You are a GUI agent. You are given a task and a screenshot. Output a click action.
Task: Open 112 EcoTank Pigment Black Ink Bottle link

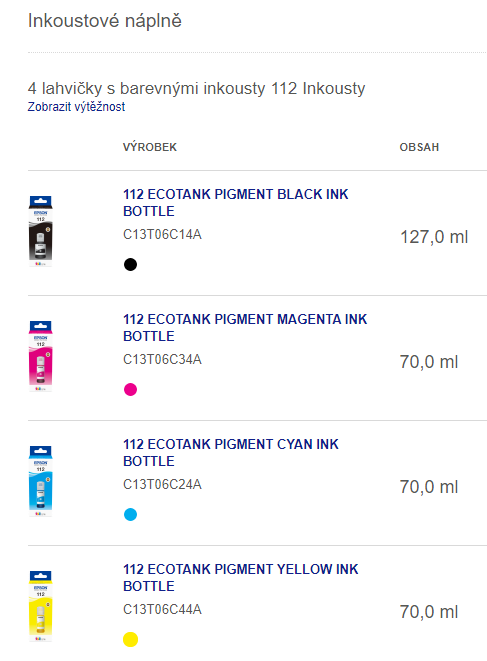point(236,203)
